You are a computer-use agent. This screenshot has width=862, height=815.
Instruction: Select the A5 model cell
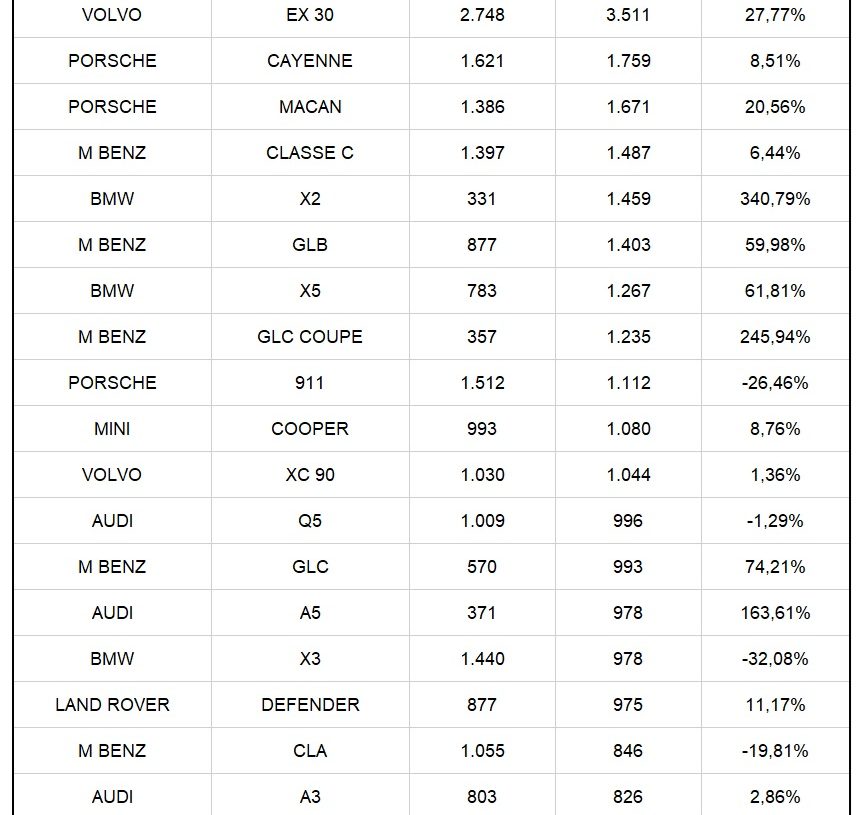310,613
